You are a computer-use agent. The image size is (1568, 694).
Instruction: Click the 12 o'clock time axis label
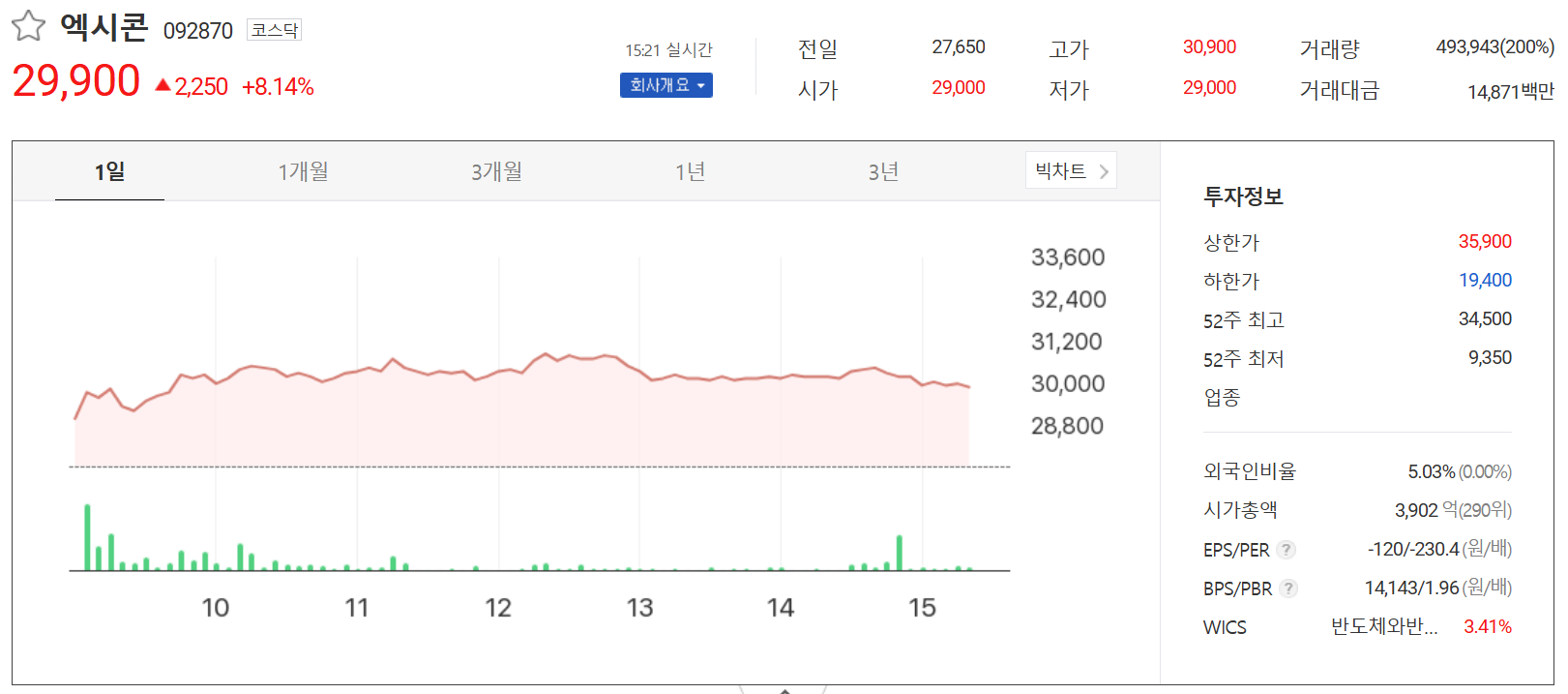tap(498, 608)
